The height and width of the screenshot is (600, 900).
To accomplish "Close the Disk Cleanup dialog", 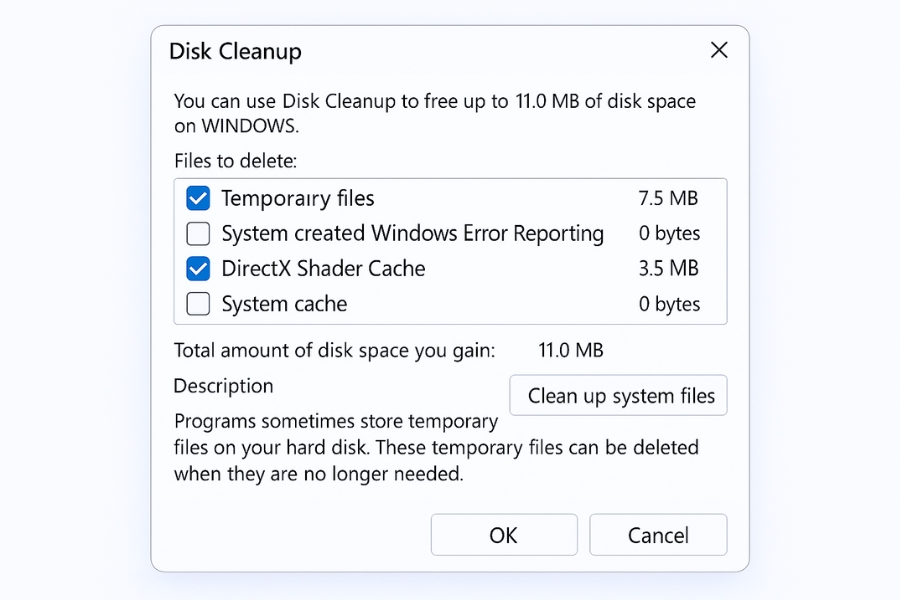I will [719, 49].
